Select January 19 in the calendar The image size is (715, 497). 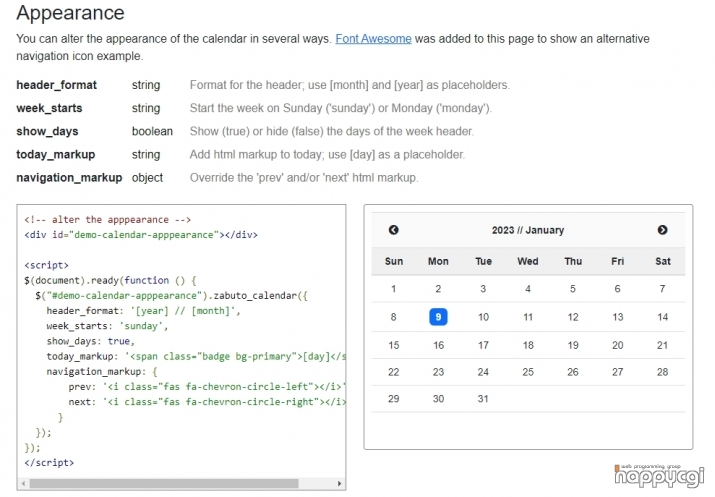573,345
